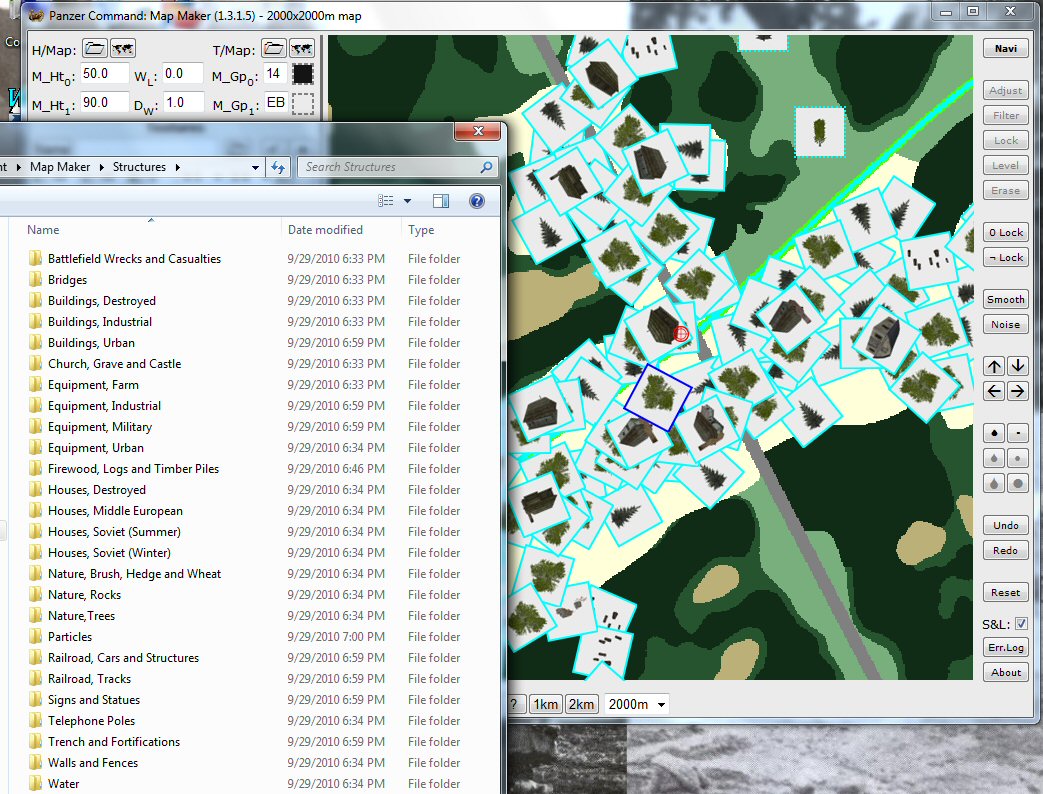Viewport: 1043px width, 794px height.
Task: Toggle the S&L checkbox
Action: click(x=1021, y=624)
